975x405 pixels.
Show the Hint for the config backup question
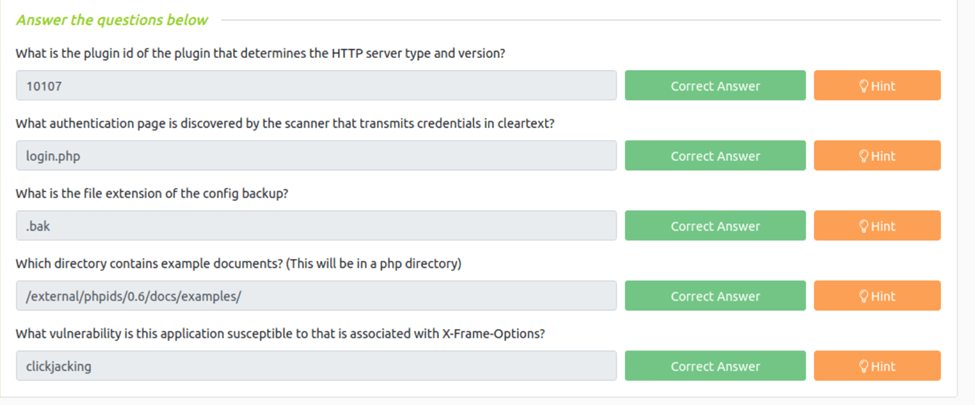click(877, 226)
